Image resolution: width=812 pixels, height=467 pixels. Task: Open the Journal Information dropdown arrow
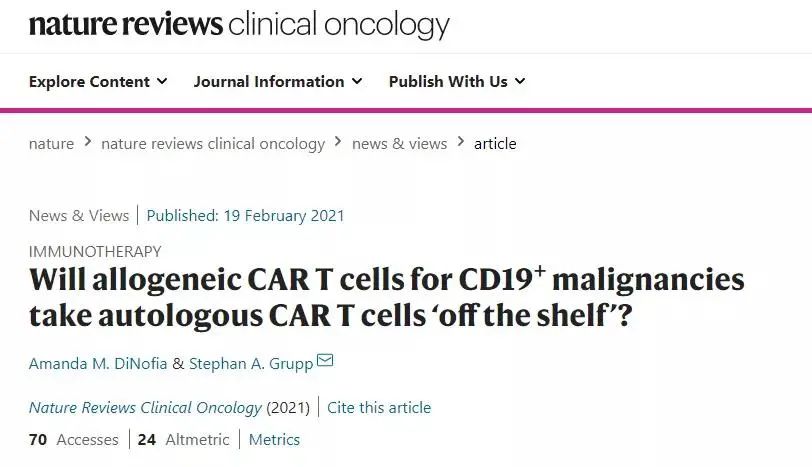pos(357,81)
